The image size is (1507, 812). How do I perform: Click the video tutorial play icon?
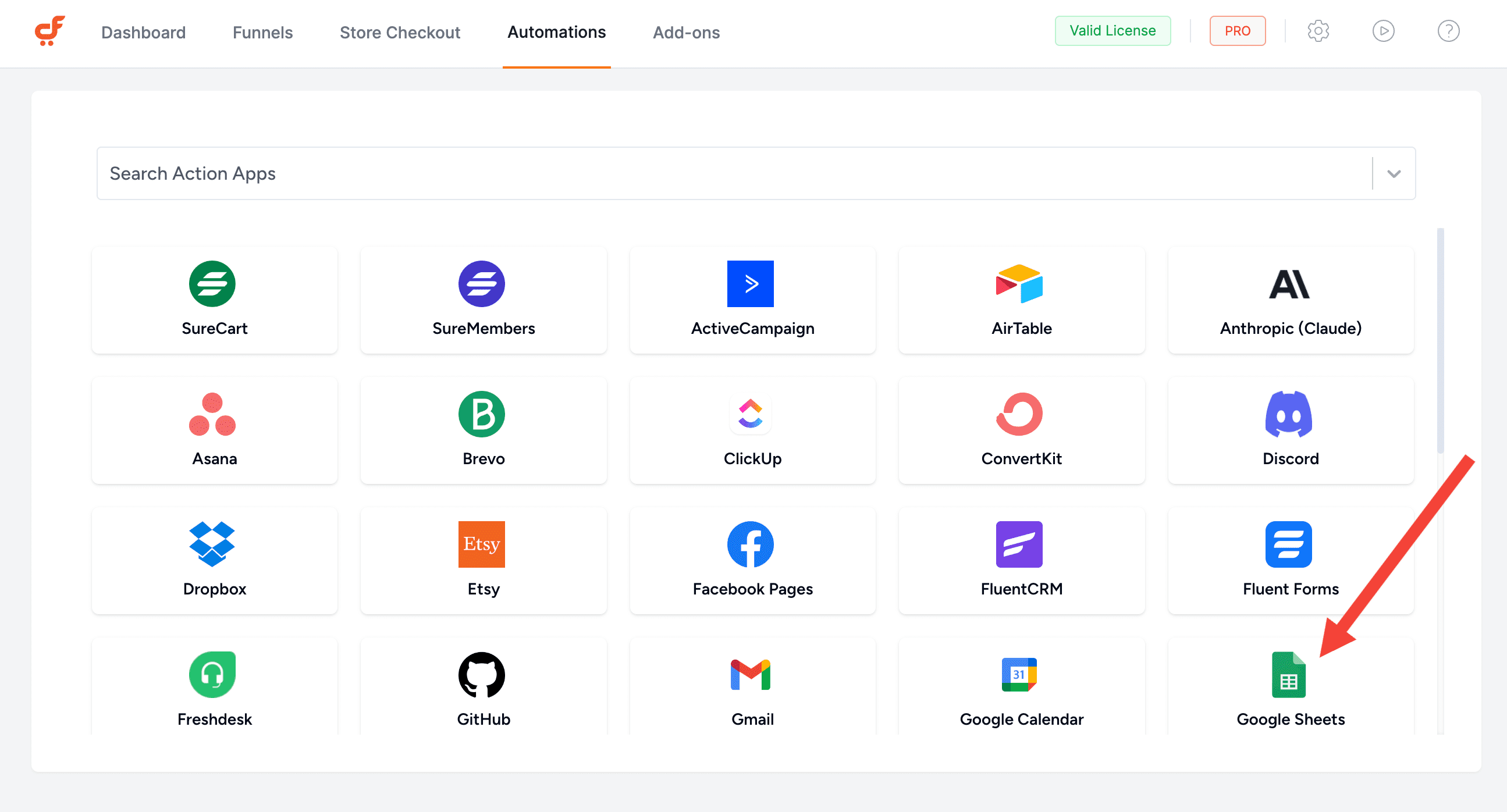[x=1383, y=31]
